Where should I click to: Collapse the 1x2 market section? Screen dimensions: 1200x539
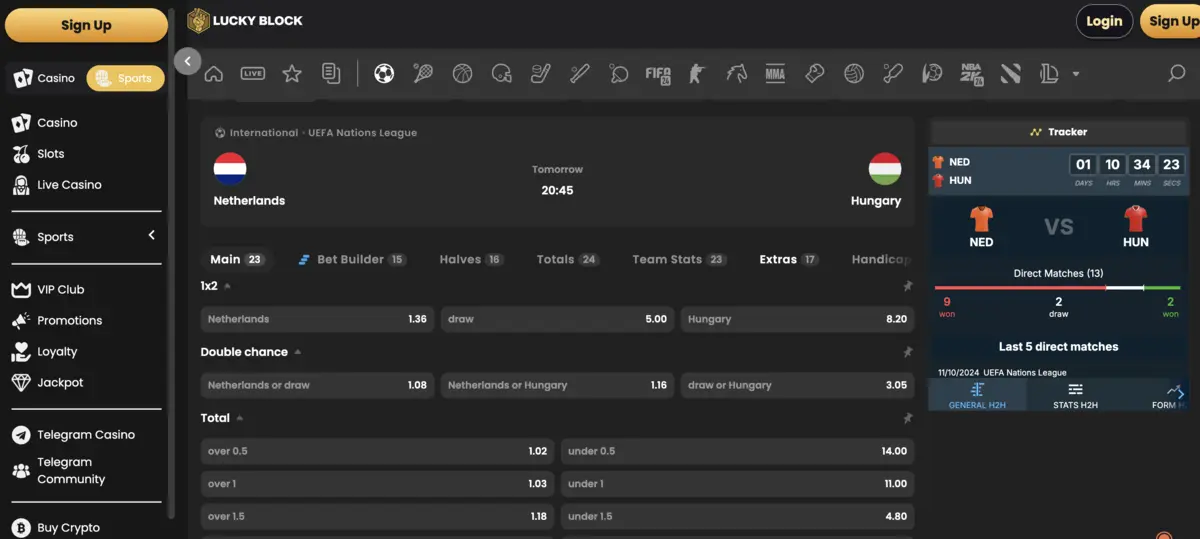tap(228, 286)
